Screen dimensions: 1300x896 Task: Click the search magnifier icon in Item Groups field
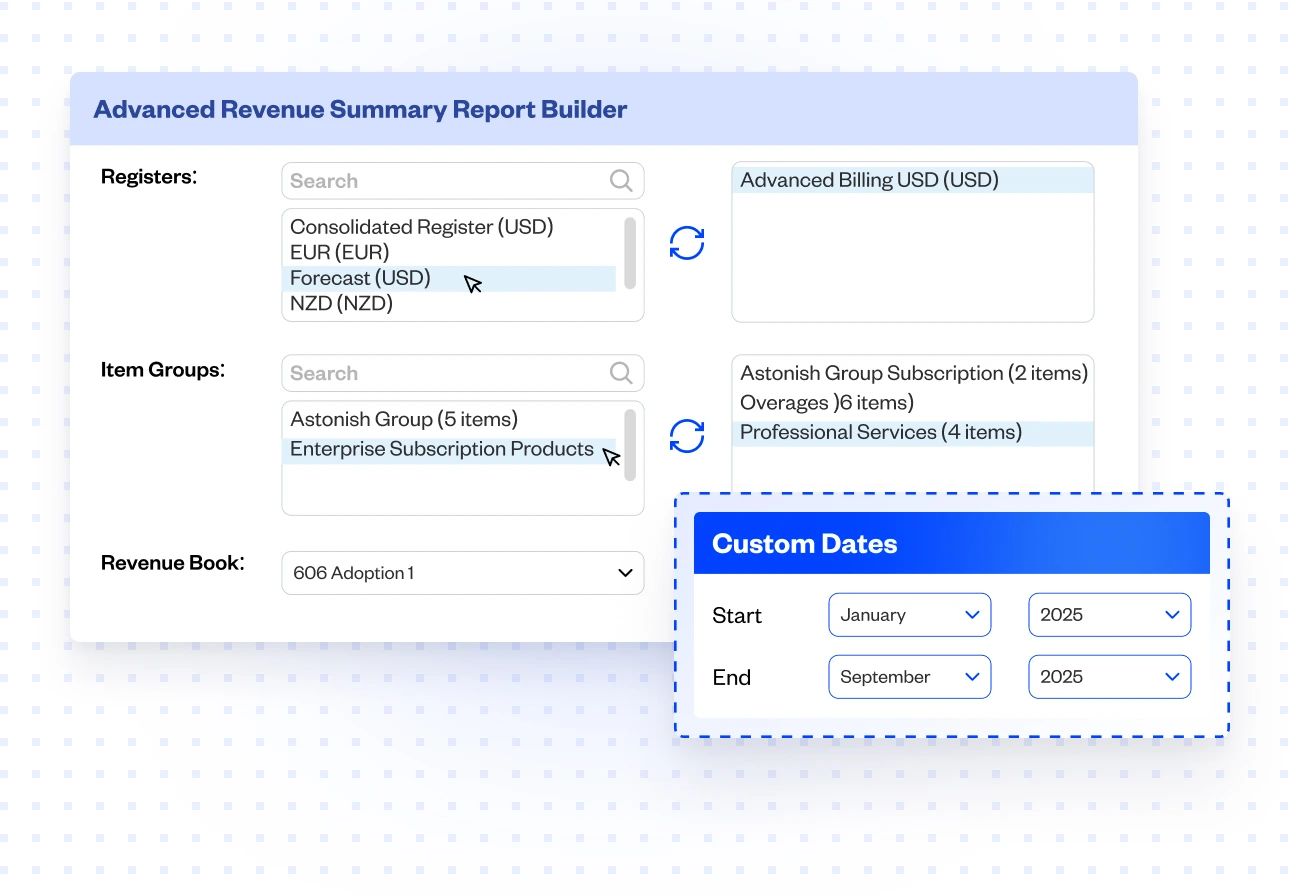(x=620, y=372)
